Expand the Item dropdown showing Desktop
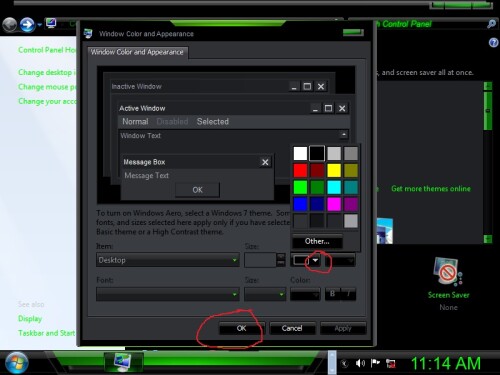The height and width of the screenshot is (375, 500). [x=168, y=260]
